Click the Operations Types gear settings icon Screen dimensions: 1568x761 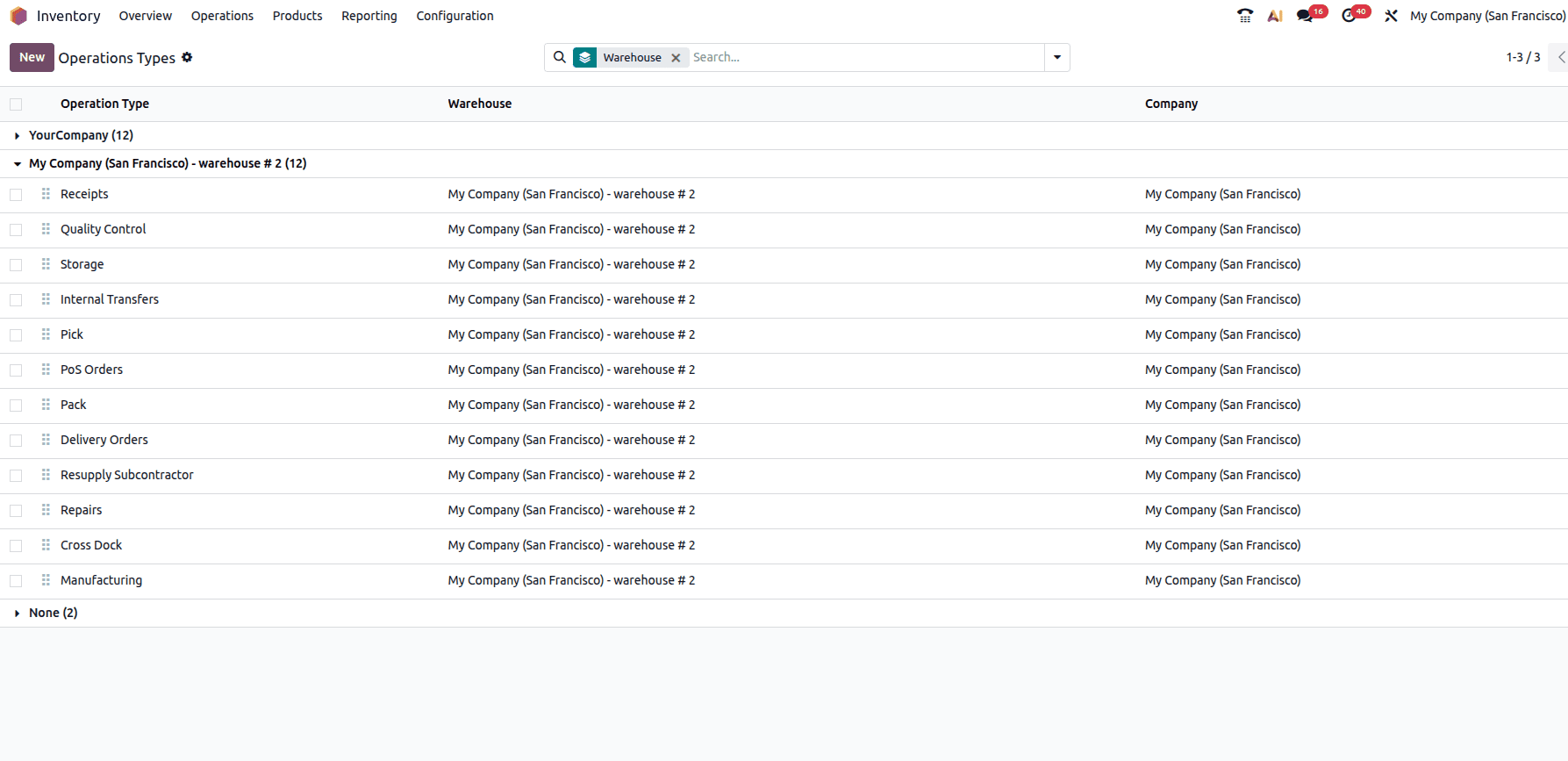click(187, 57)
